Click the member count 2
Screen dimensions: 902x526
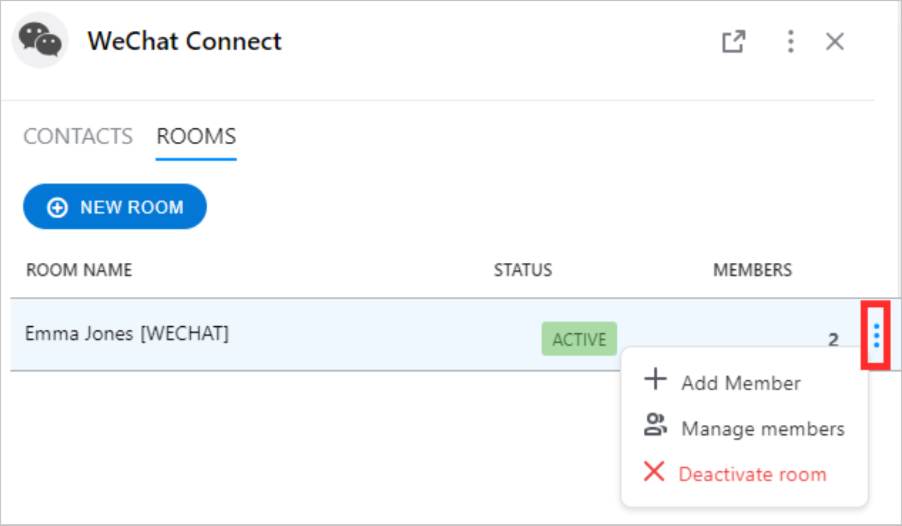point(833,340)
